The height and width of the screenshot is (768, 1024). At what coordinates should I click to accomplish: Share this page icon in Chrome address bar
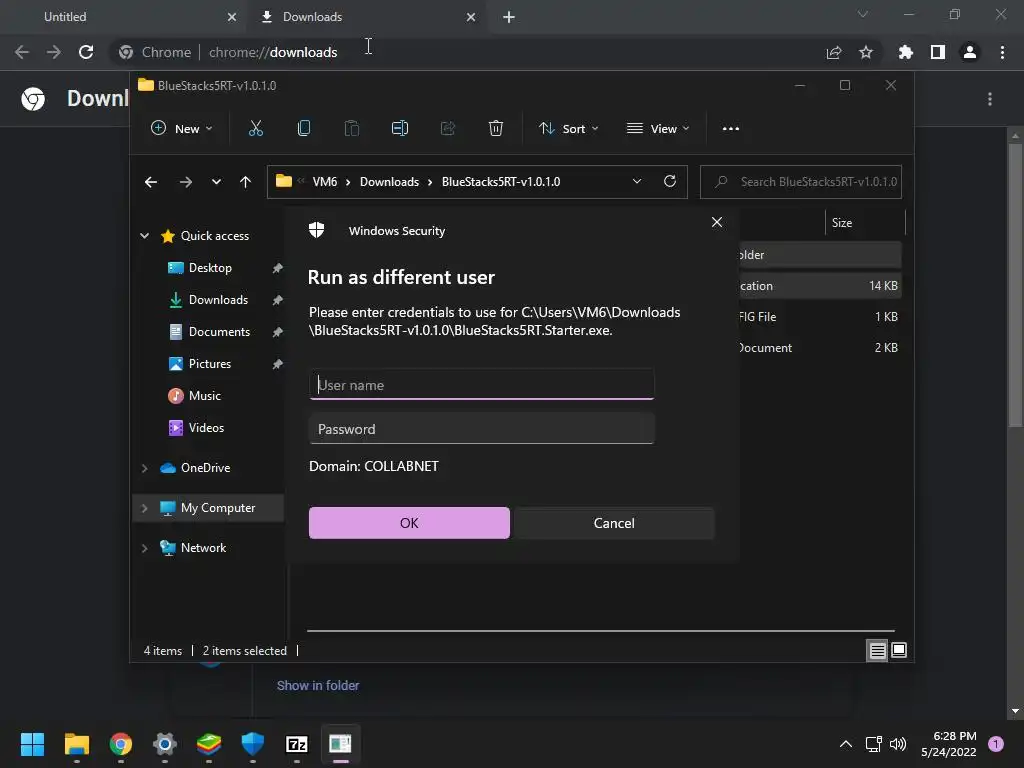click(834, 52)
